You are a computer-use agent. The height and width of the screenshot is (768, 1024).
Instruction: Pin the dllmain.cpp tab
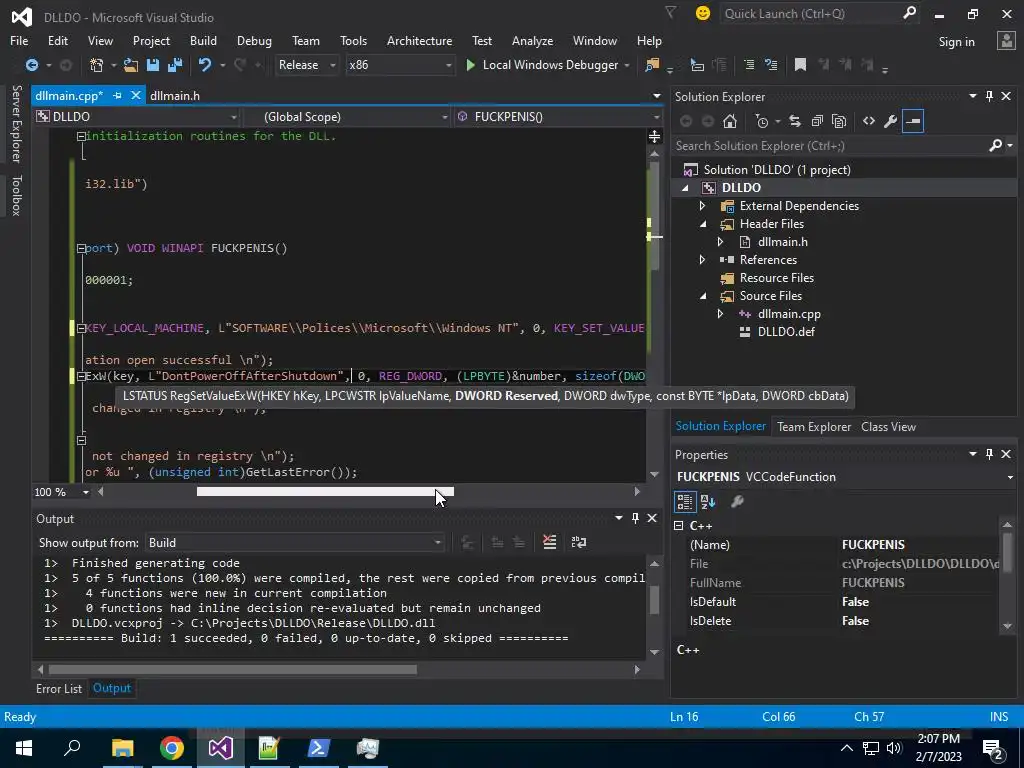pyautogui.click(x=118, y=95)
